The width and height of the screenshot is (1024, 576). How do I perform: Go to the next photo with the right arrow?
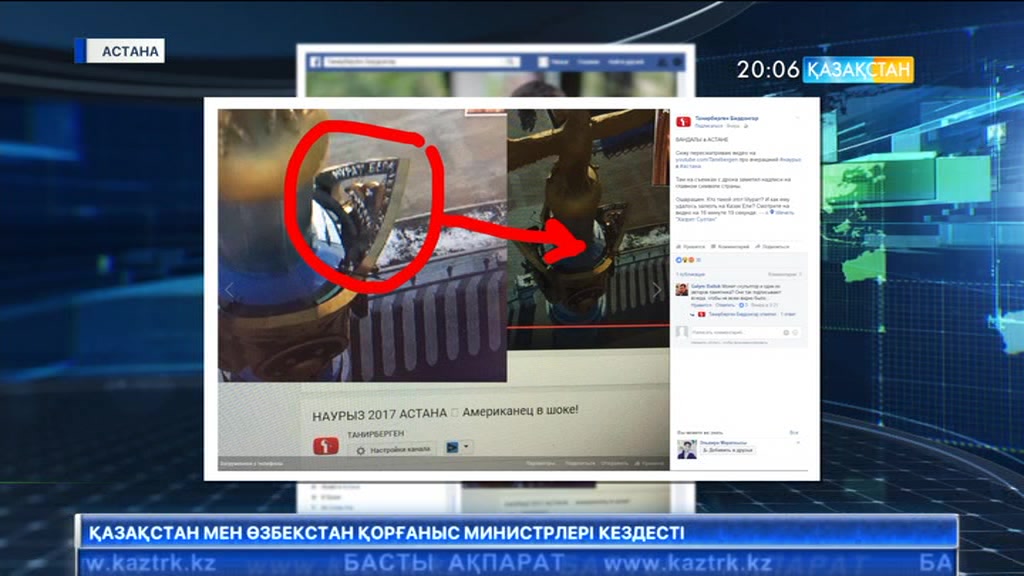point(657,290)
